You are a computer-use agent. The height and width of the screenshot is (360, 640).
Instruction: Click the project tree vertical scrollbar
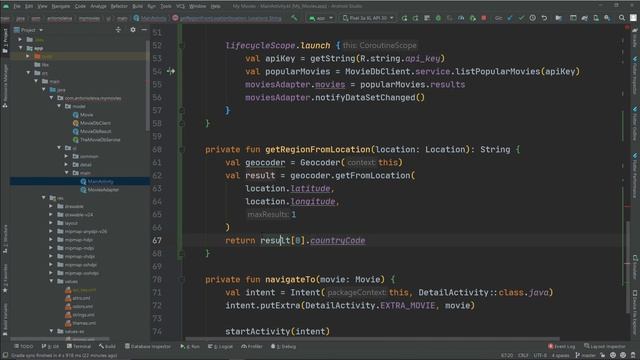(x=148, y=86)
